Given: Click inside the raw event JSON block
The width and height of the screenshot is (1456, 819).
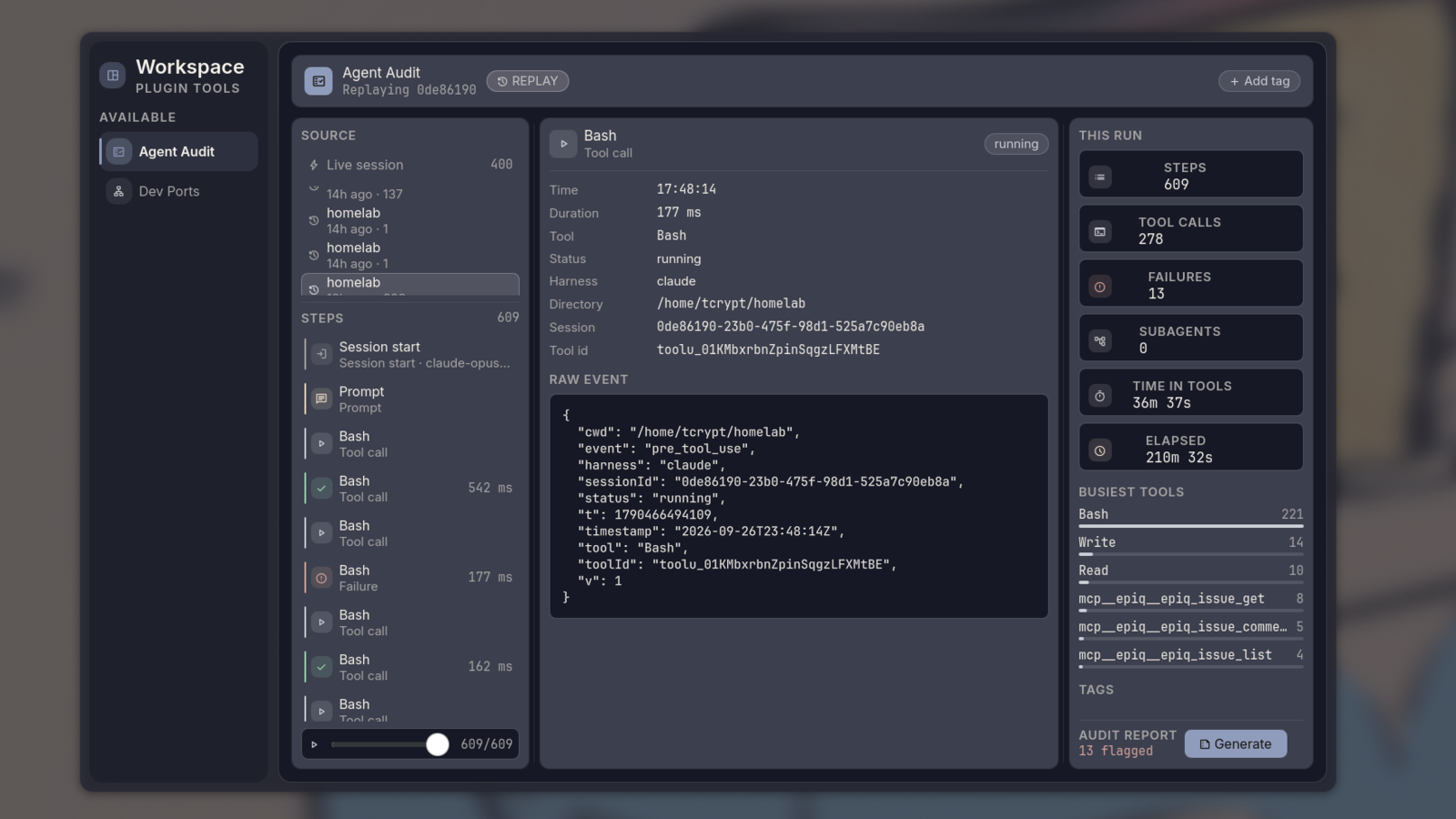Looking at the screenshot, I should [x=799, y=506].
